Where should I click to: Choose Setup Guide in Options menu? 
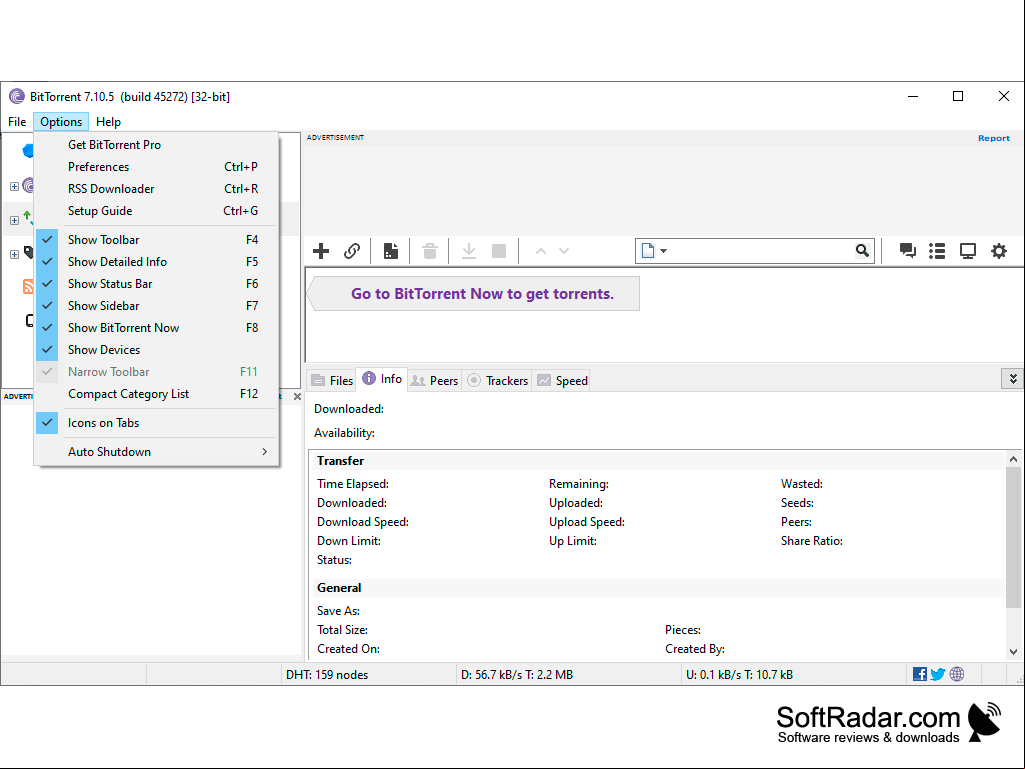[157, 211]
